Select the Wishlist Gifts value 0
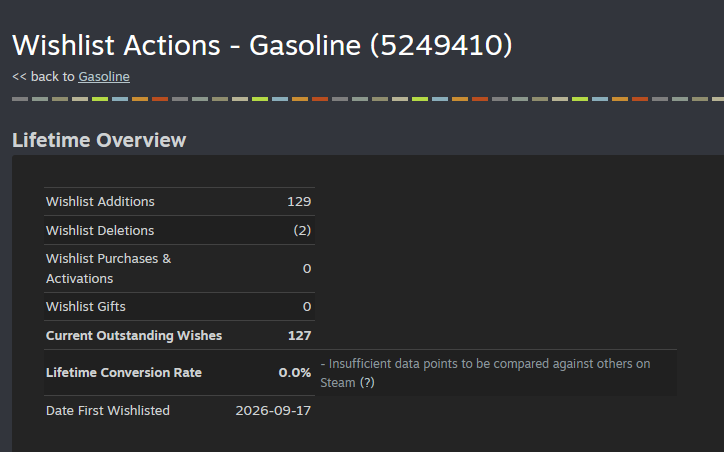The image size is (724, 452). coord(307,307)
